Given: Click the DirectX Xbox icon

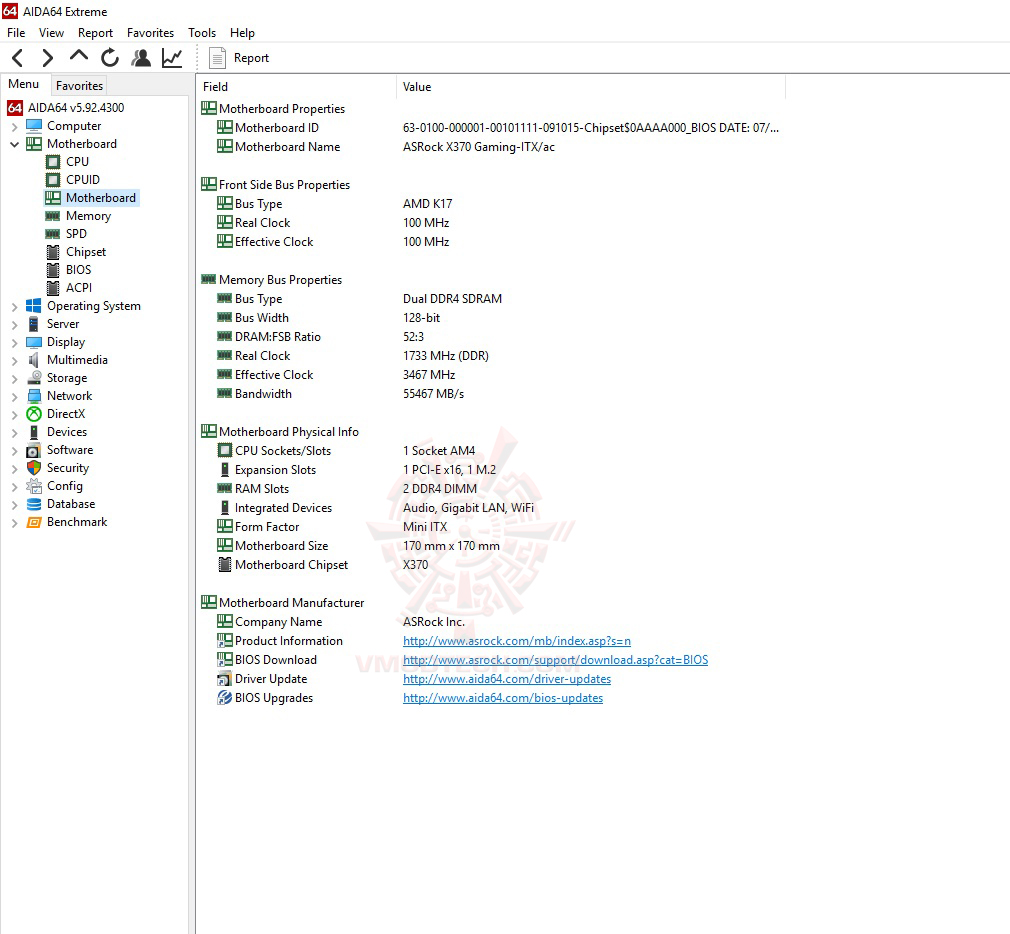Looking at the screenshot, I should click(x=33, y=414).
